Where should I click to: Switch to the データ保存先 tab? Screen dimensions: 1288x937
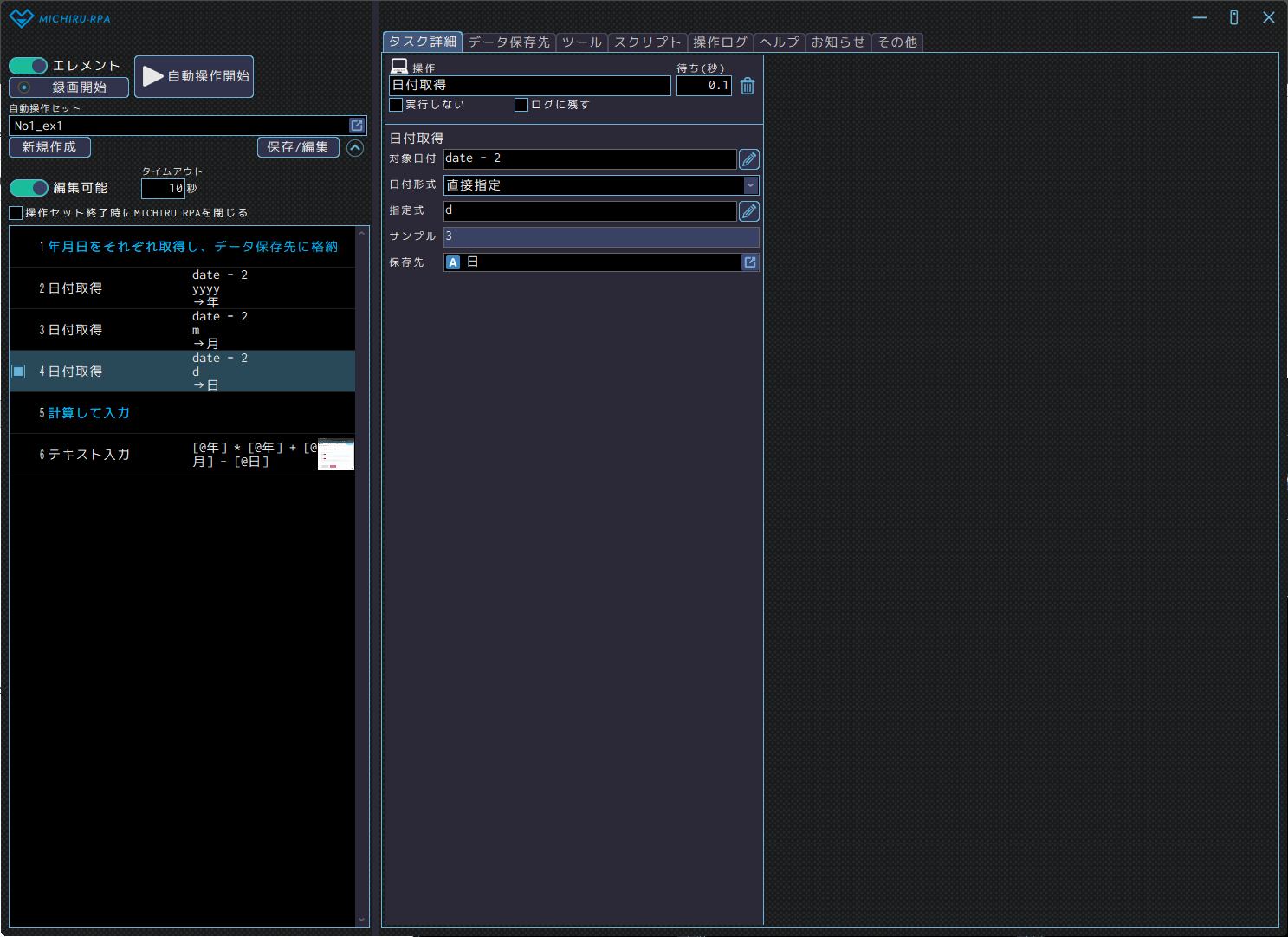pyautogui.click(x=508, y=42)
